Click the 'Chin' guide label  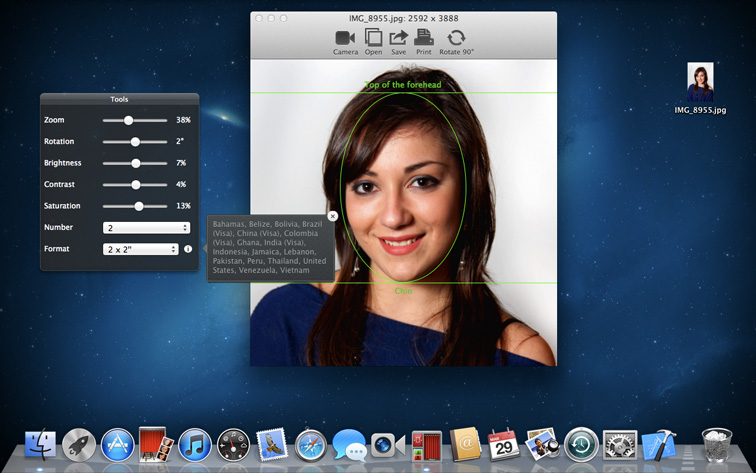[403, 291]
